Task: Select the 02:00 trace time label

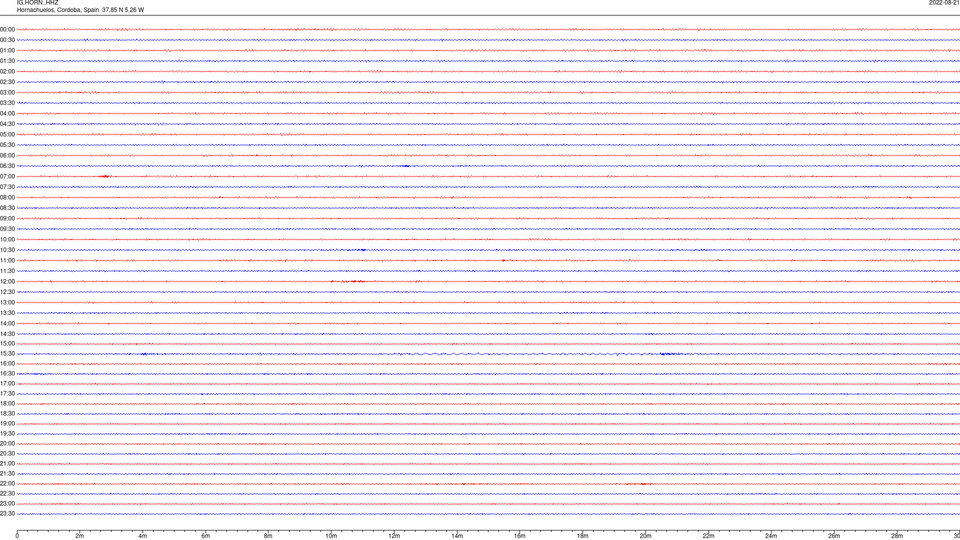Action: coord(7,72)
